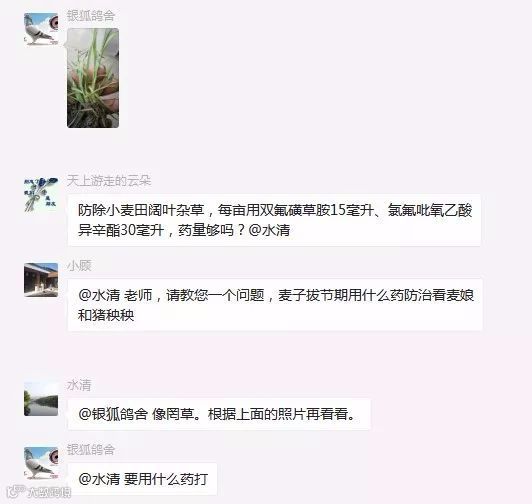
Task: Tap 银狐鸽舍's avatar beside last message
Action: tap(41, 463)
